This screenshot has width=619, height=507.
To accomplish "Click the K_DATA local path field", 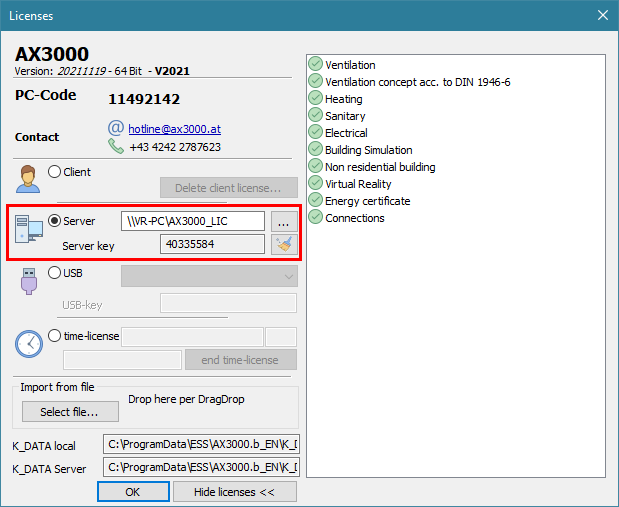I will coord(201,444).
